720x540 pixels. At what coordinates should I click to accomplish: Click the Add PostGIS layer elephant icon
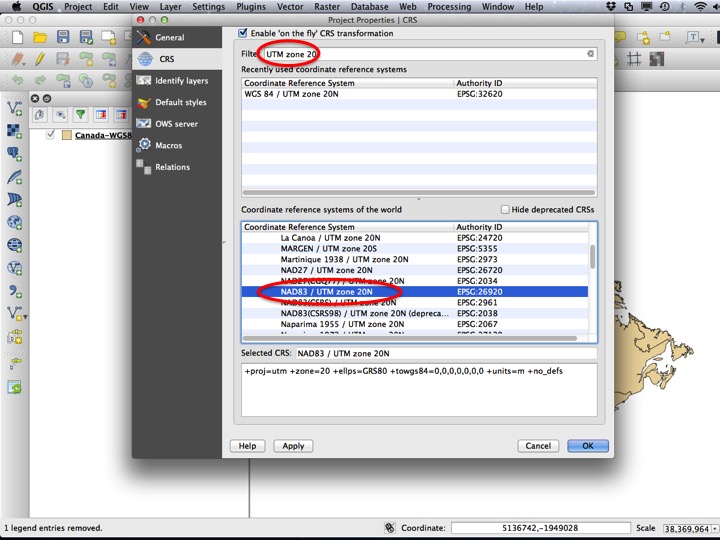(x=14, y=154)
